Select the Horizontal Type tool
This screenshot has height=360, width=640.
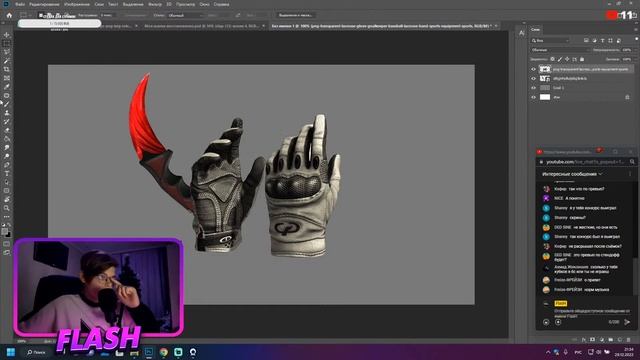[7, 173]
